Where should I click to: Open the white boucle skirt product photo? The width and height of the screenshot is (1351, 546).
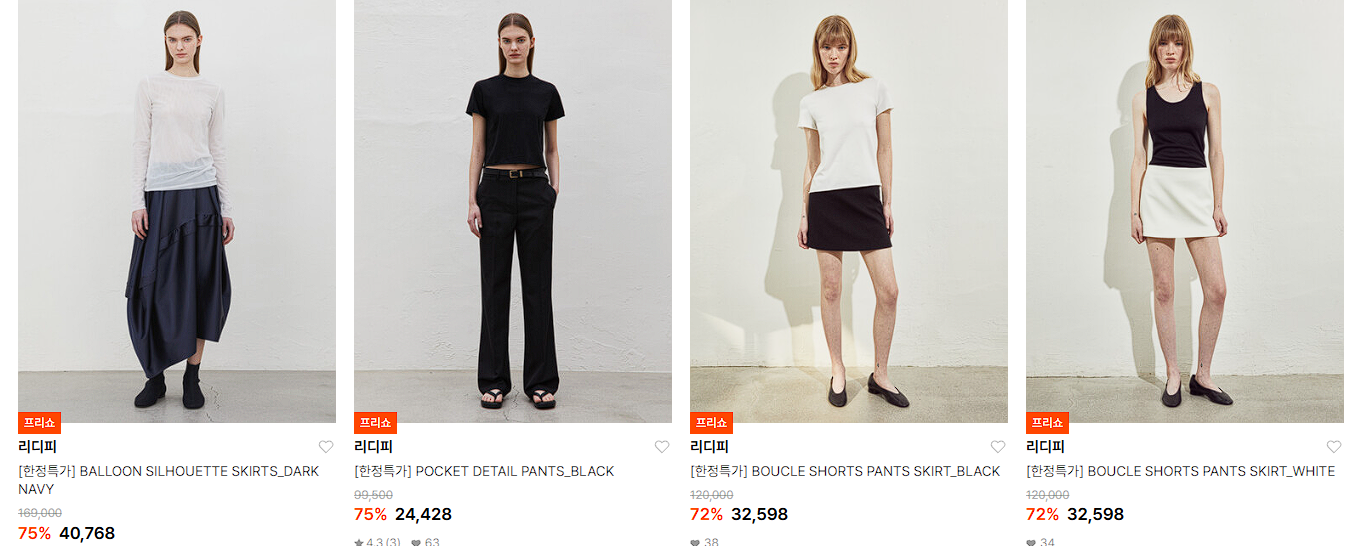coord(1185,211)
